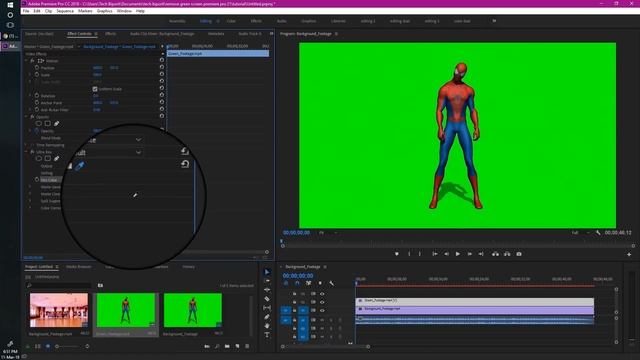Toggle animation stopwatch for Scale
Screen dimensions: 640x360
pyautogui.click(x=37, y=75)
